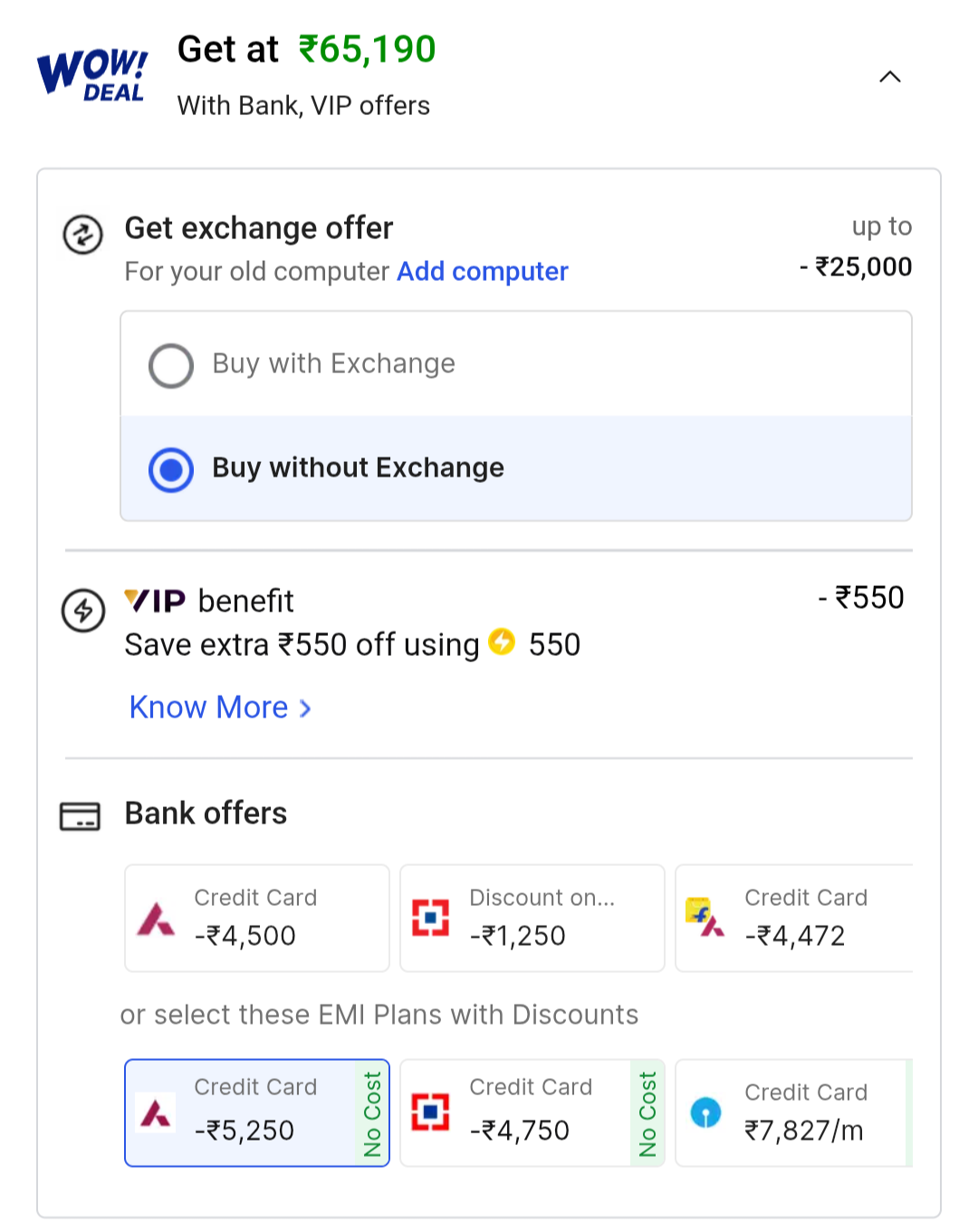Click the SBI logo on ₹7,827/m plan
The height and width of the screenshot is (1232, 978).
coord(705,1112)
